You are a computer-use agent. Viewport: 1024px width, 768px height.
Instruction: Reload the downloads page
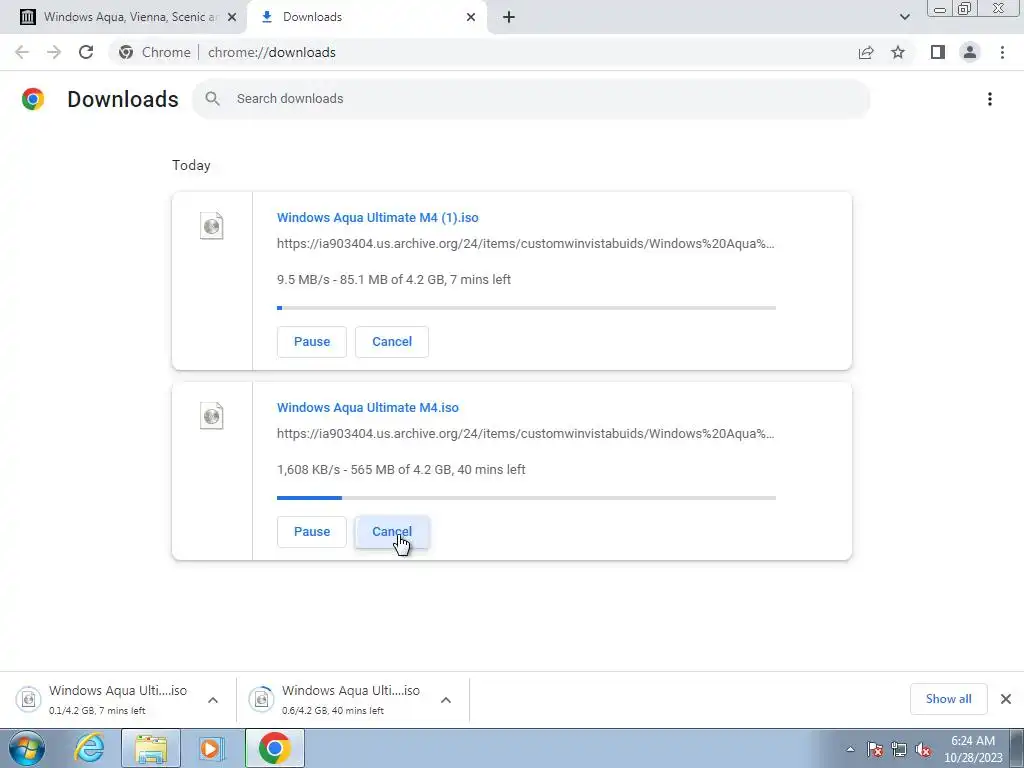point(86,52)
